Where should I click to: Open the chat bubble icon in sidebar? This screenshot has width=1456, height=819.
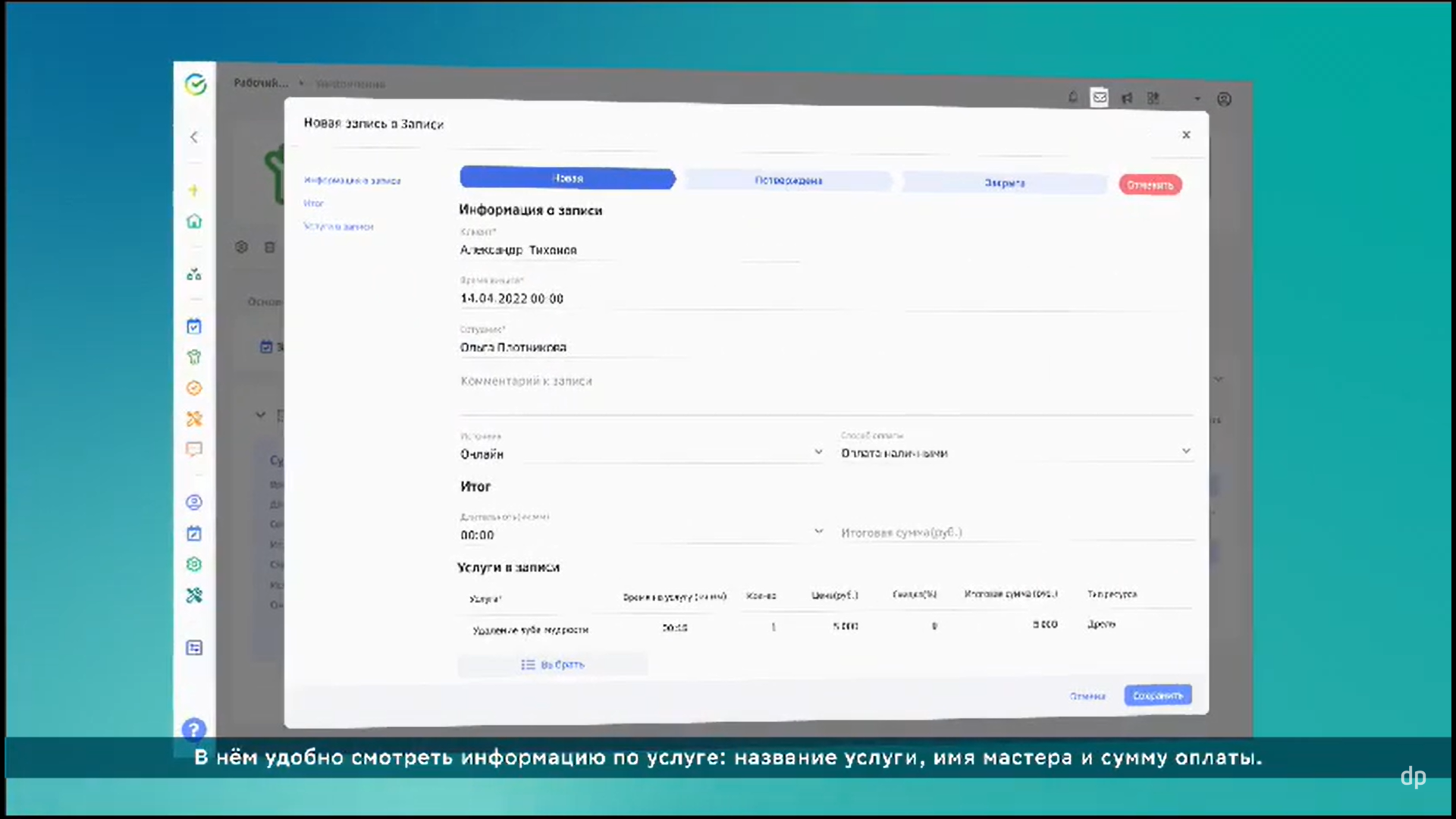194,449
